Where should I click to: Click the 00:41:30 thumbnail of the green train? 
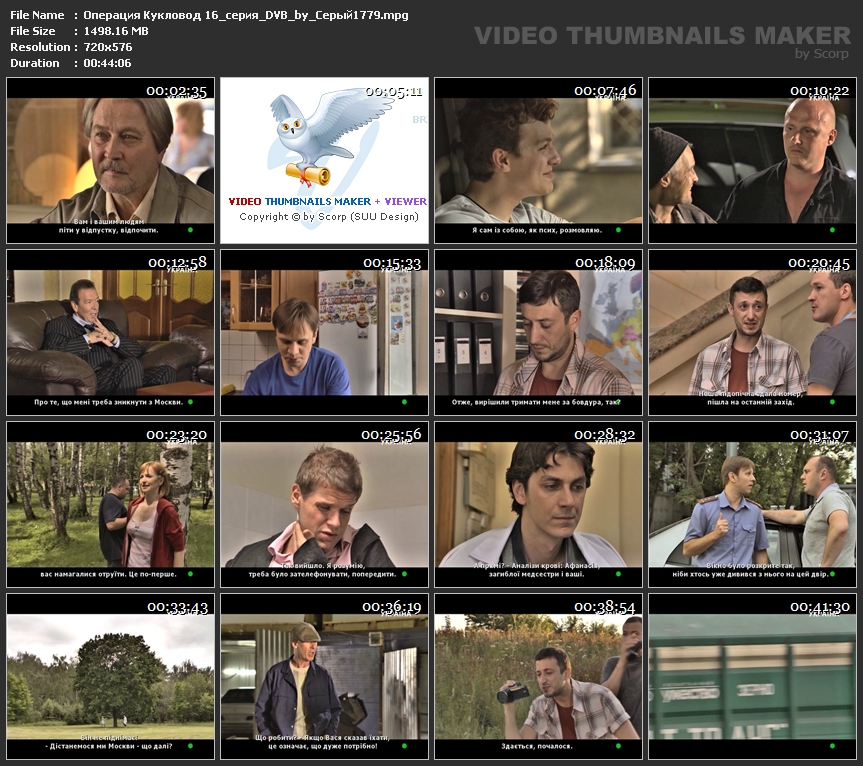pyautogui.click(x=752, y=676)
